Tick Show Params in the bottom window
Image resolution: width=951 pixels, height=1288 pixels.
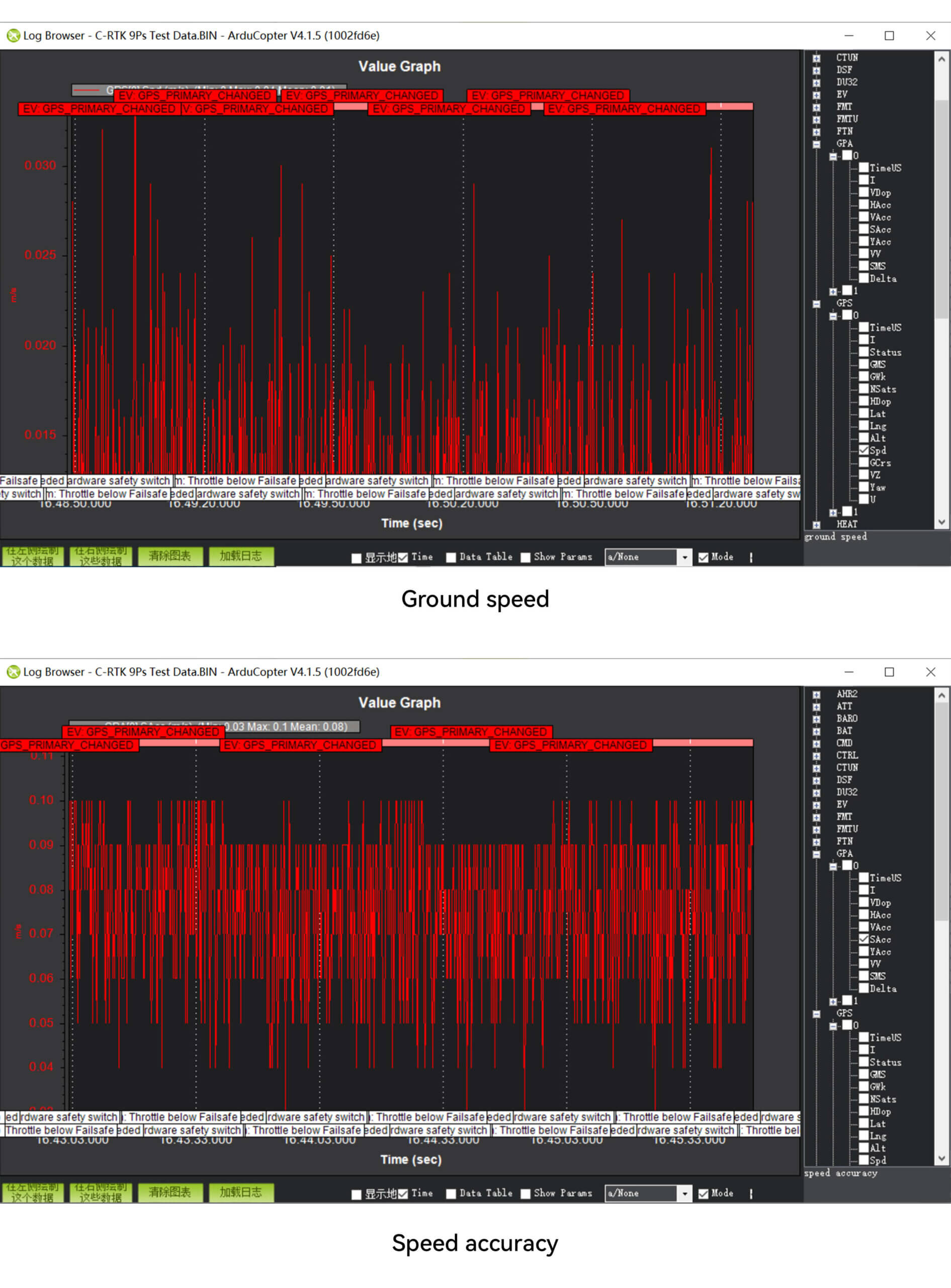tap(526, 1193)
